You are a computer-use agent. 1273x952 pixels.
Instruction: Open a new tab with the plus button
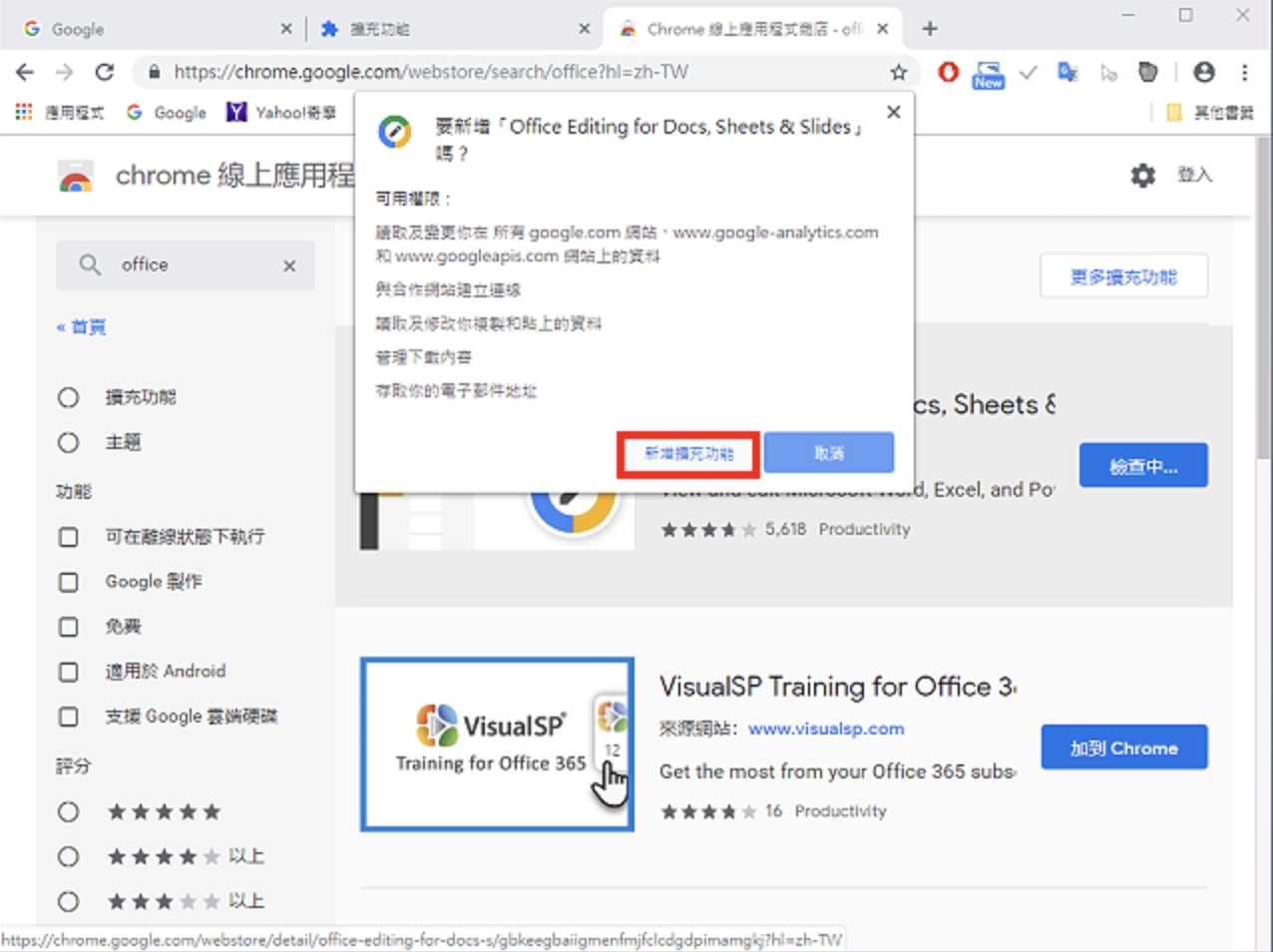coord(930,29)
